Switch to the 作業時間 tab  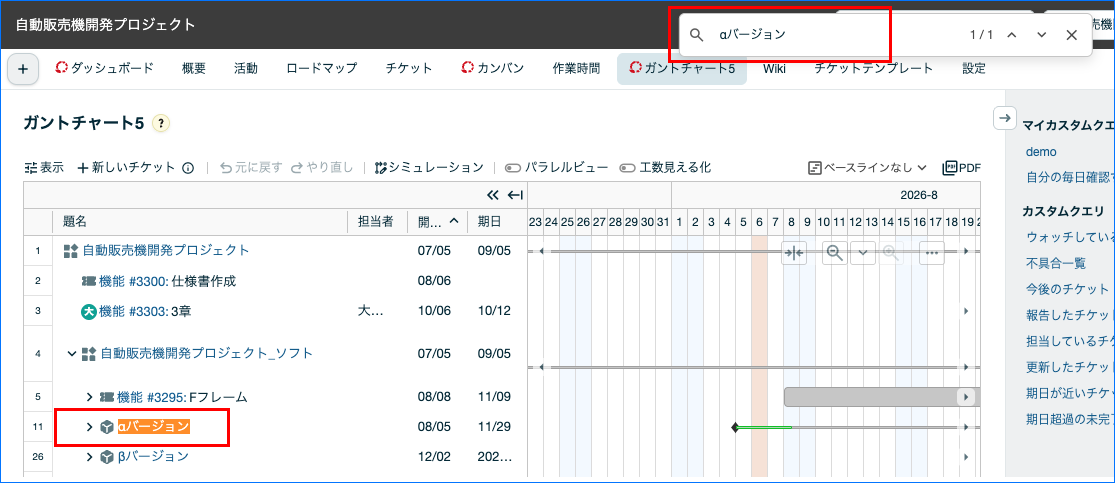tap(576, 69)
